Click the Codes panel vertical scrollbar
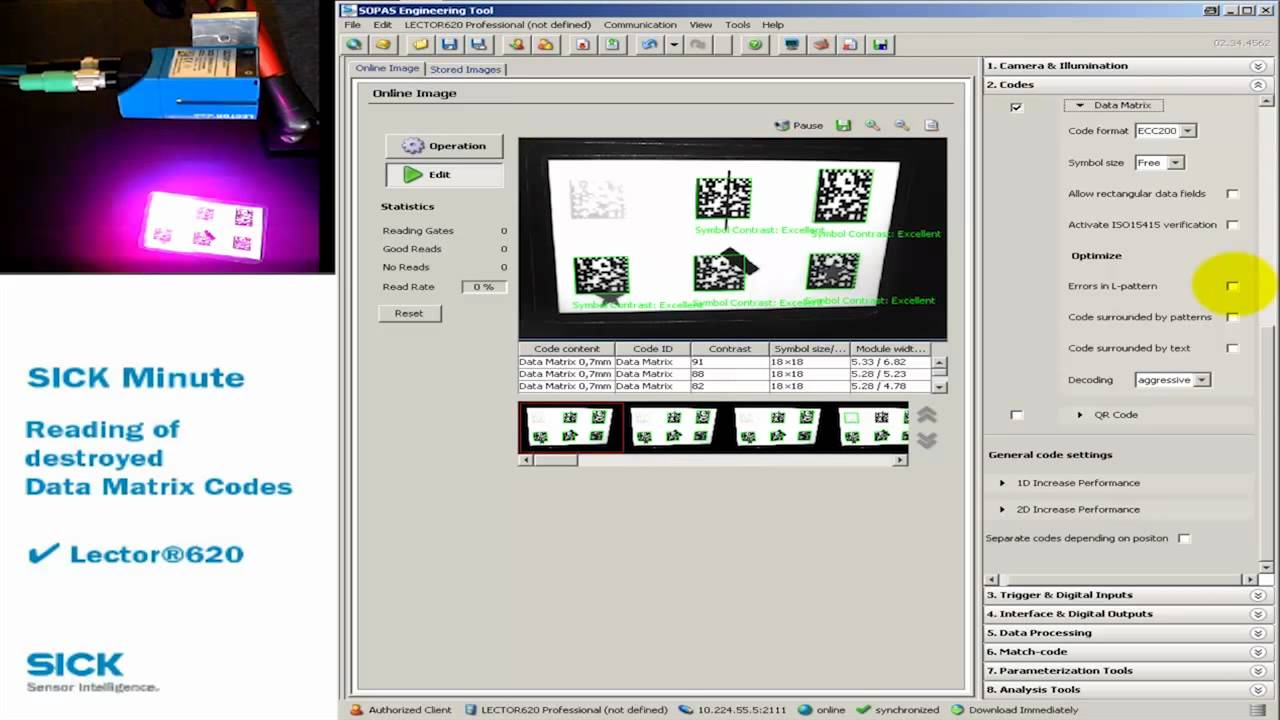This screenshot has height=720, width=1280. (x=1268, y=335)
